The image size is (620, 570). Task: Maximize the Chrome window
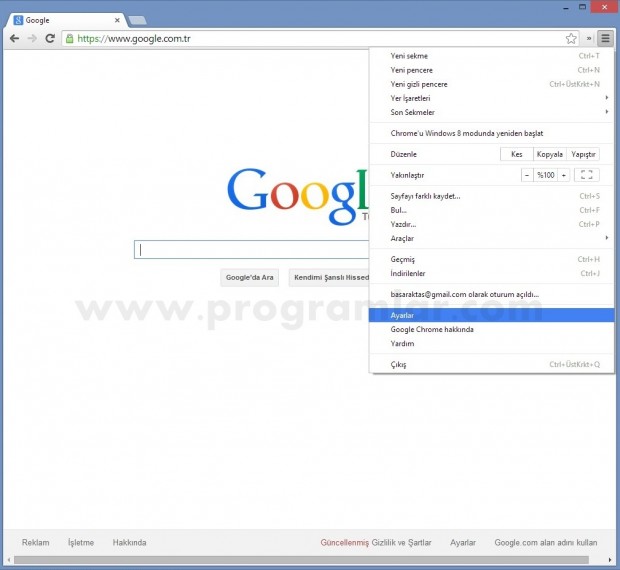point(582,7)
